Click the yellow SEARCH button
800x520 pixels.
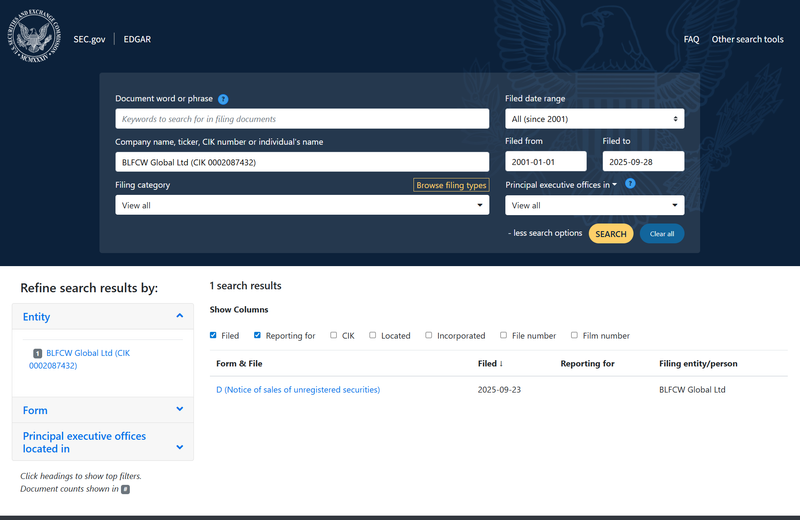611,234
